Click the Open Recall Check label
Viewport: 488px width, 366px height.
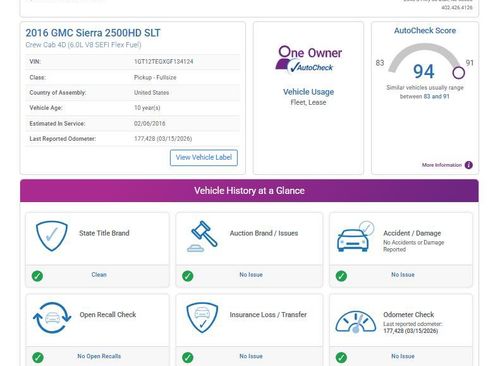pos(108,315)
